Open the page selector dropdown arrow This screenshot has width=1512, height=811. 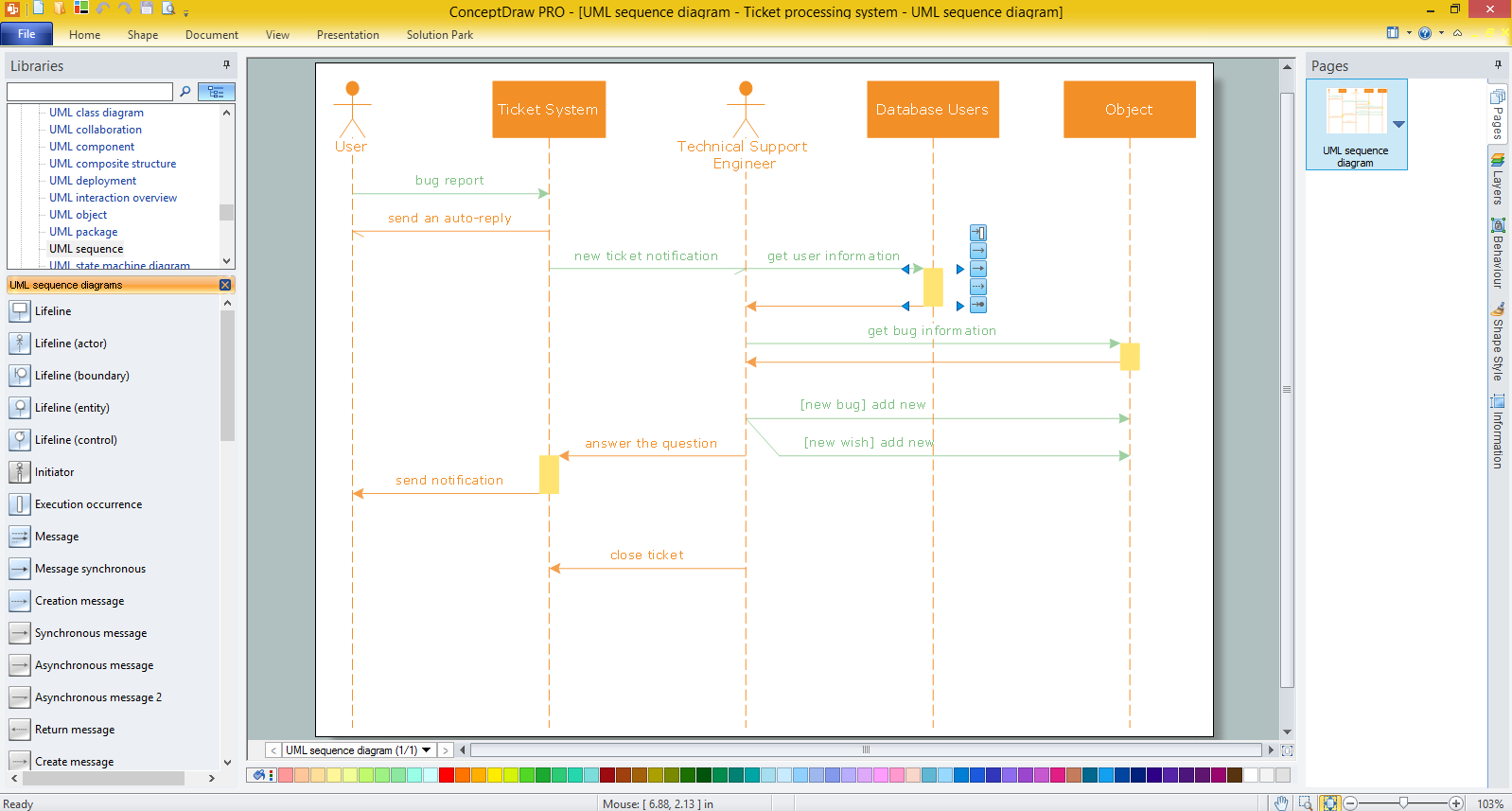pos(427,750)
